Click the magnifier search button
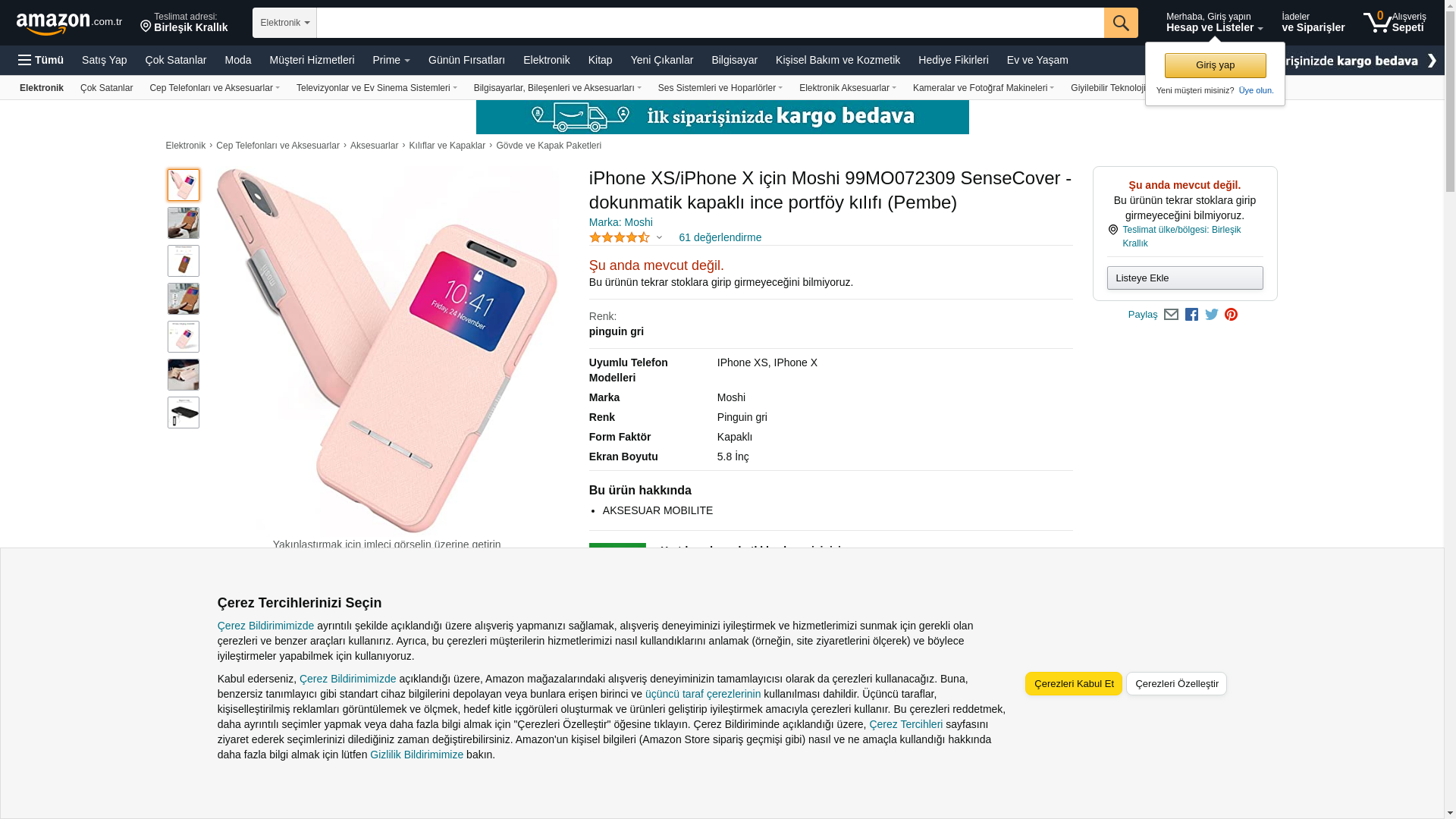Viewport: 1456px width, 819px height. point(1121,23)
